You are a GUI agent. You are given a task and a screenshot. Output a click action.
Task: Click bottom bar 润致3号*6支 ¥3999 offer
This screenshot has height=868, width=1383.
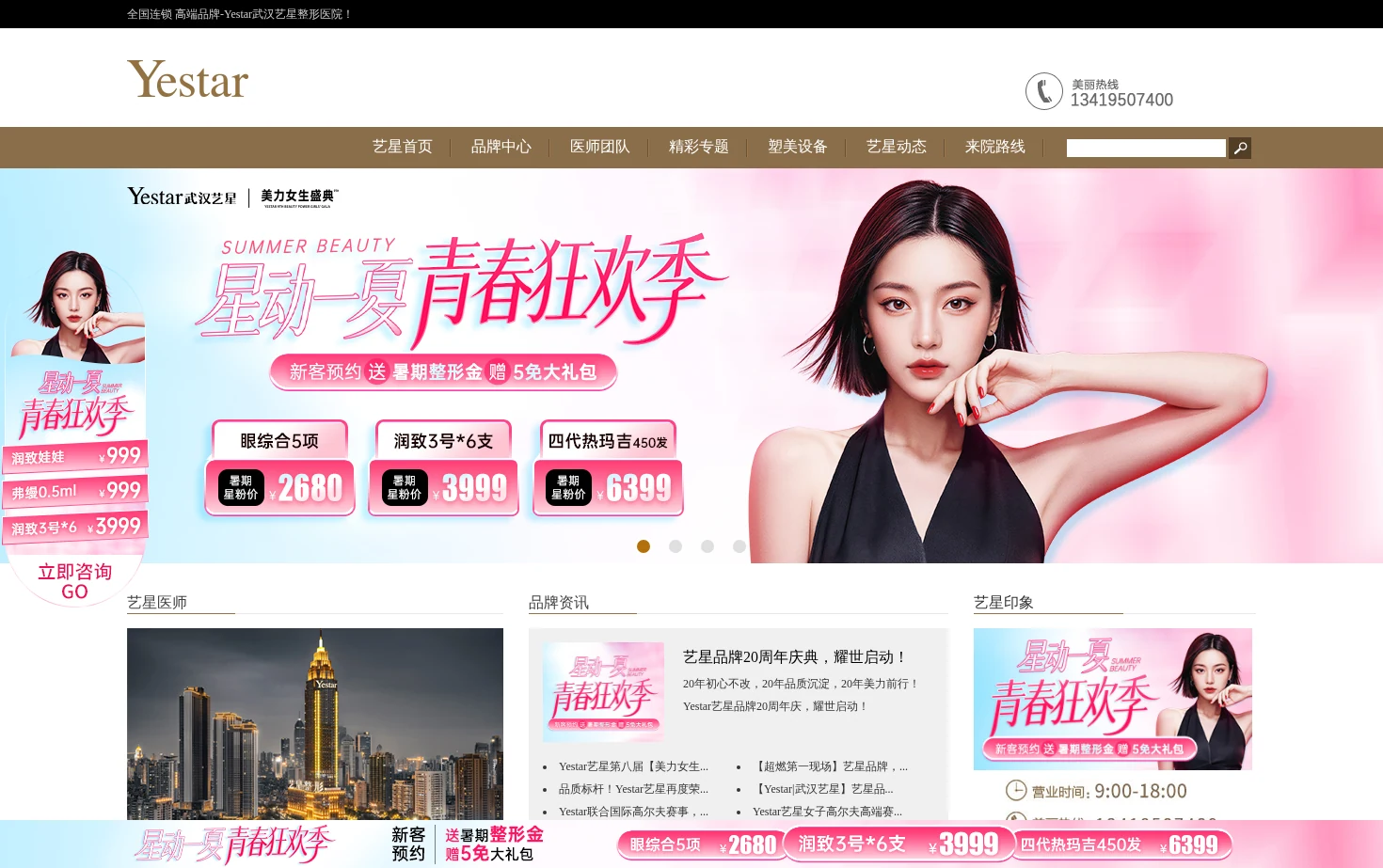[x=898, y=844]
